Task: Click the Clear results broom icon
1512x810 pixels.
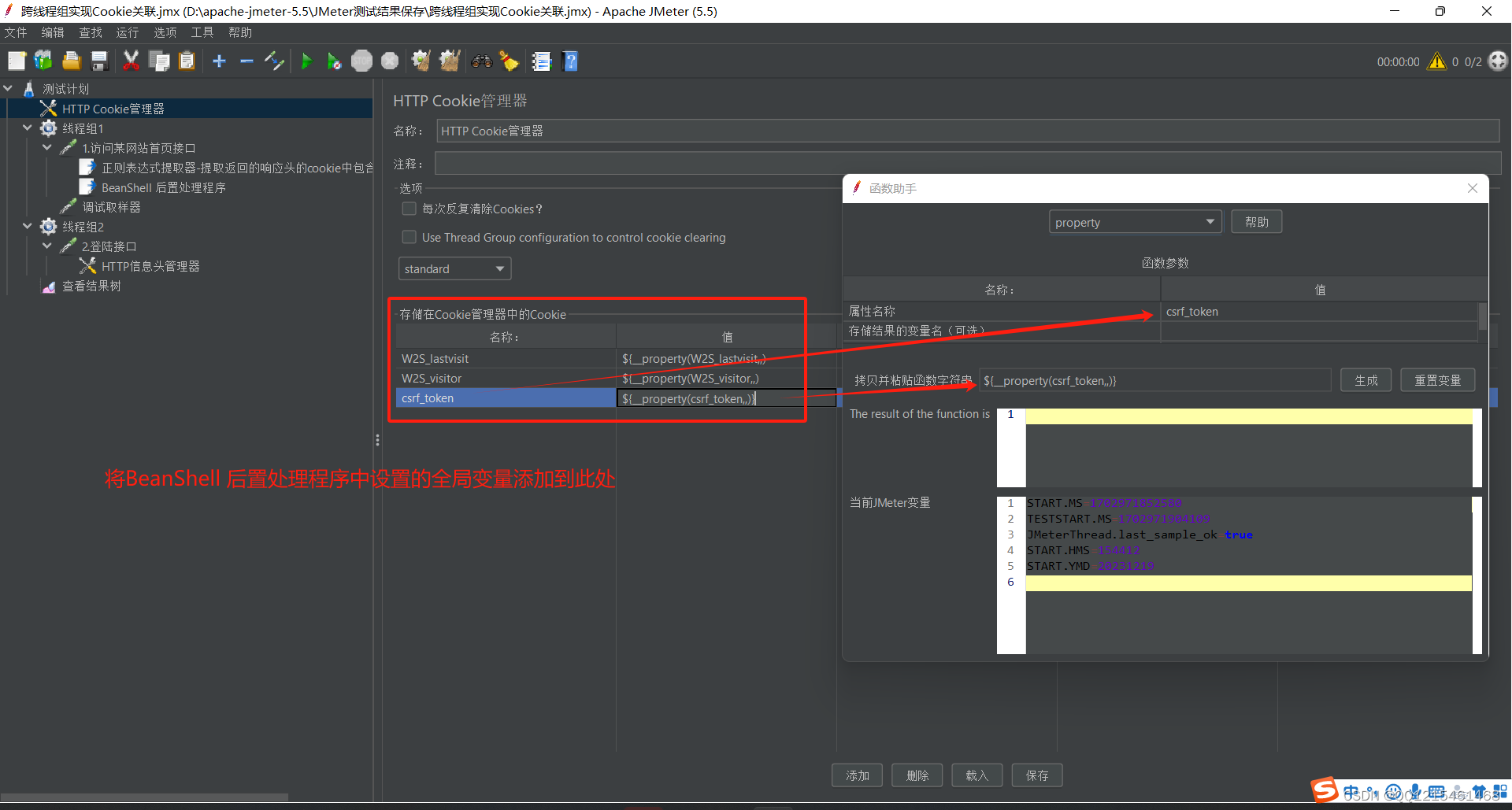Action: [421, 61]
